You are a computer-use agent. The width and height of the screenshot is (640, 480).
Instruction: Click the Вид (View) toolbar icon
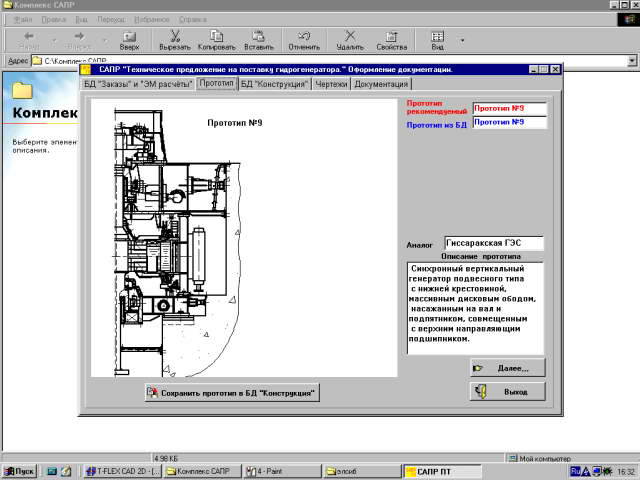tap(437, 40)
